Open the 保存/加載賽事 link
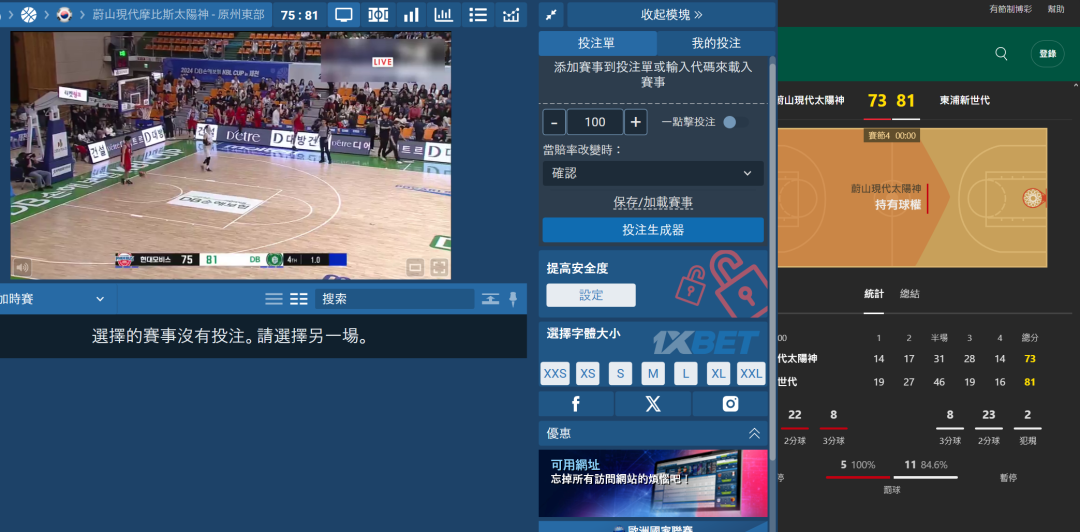Viewport: 1080px width, 532px height. coord(653,203)
